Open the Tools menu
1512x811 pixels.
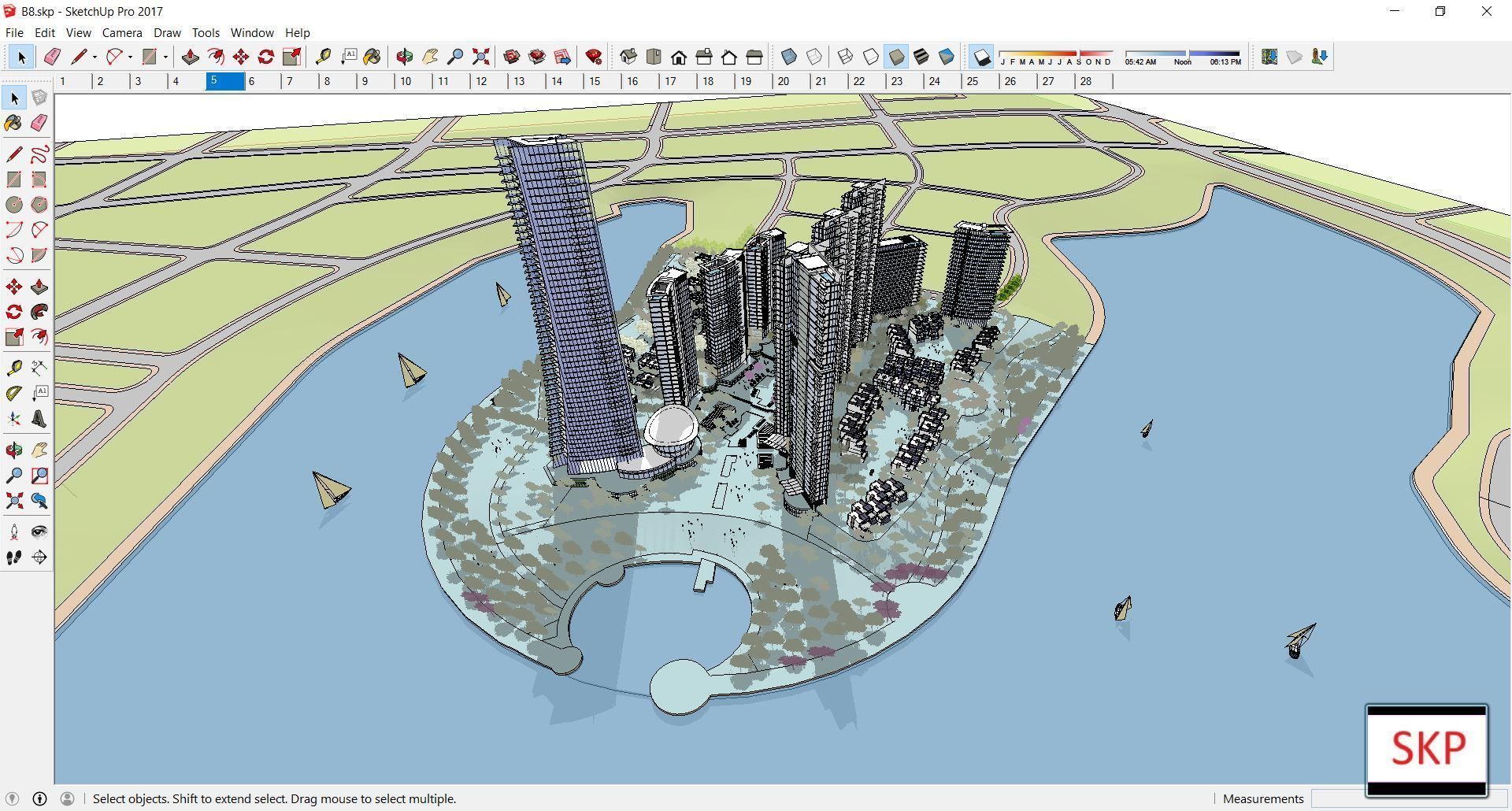tap(206, 32)
